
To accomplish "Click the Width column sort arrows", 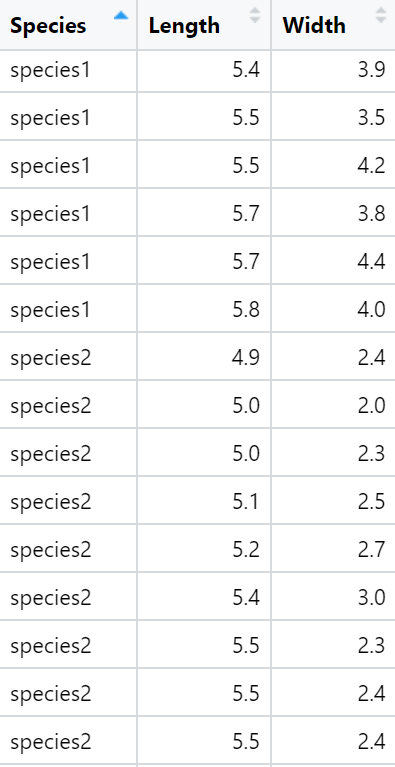I will [380, 15].
